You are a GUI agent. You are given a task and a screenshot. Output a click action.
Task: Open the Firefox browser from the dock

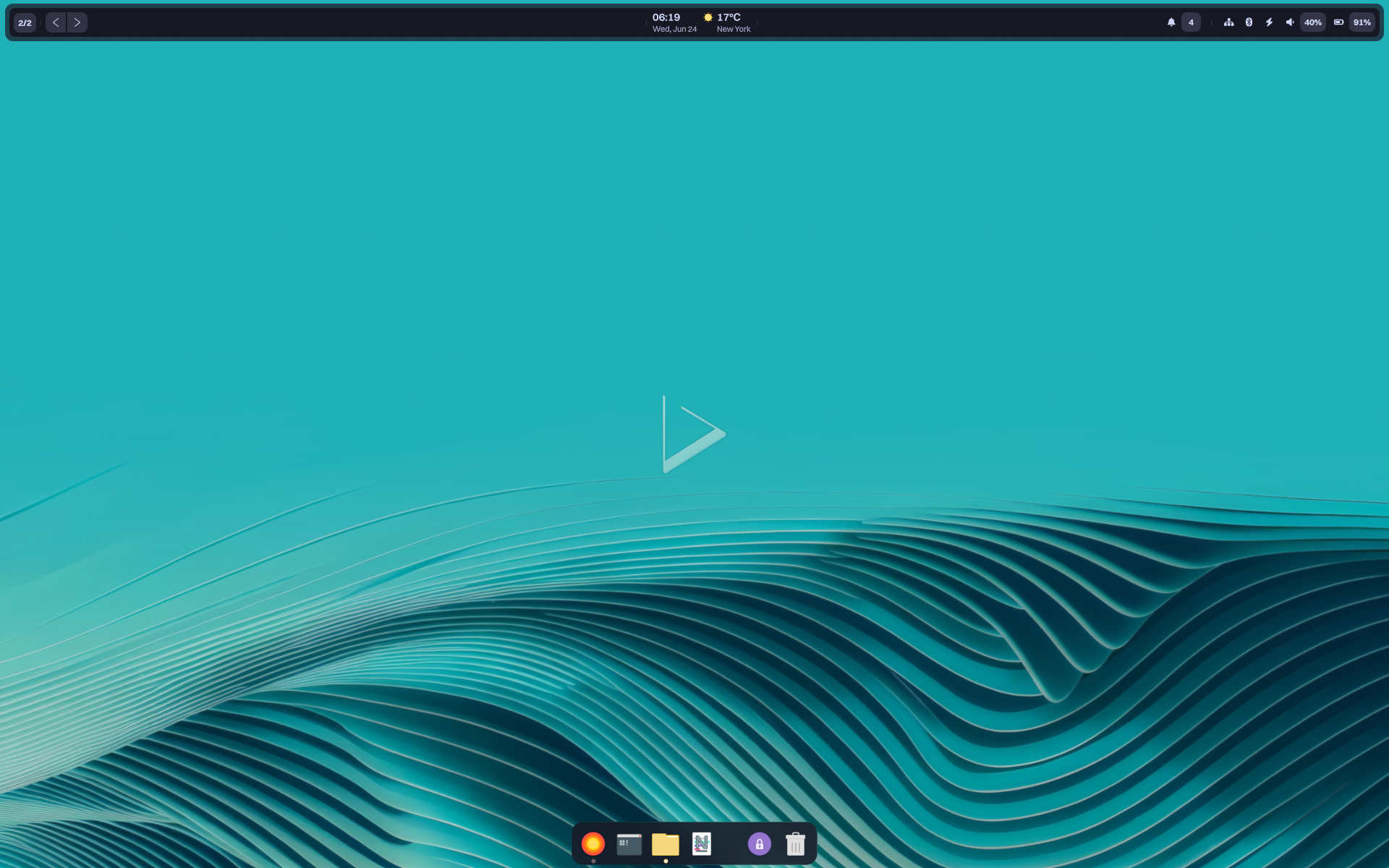593,843
